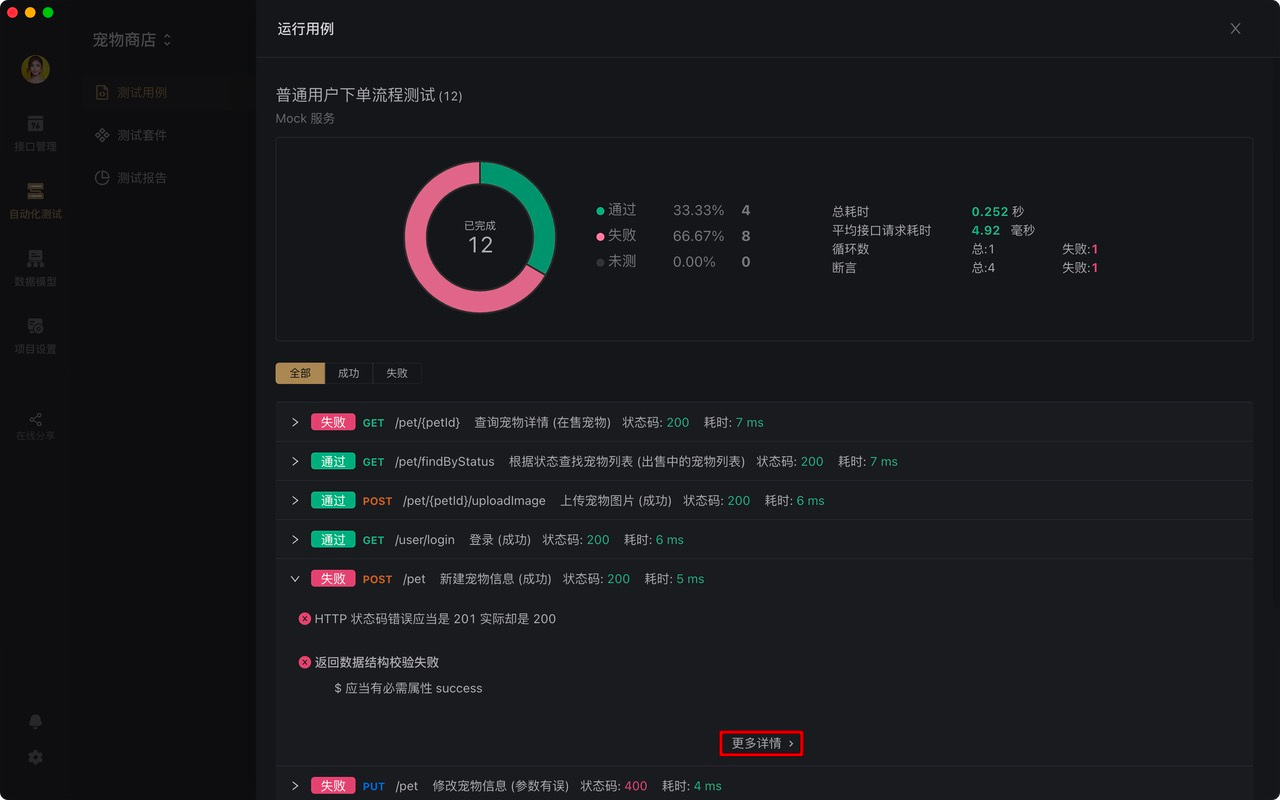Open settings gear icon
The image size is (1280, 800).
tap(35, 758)
